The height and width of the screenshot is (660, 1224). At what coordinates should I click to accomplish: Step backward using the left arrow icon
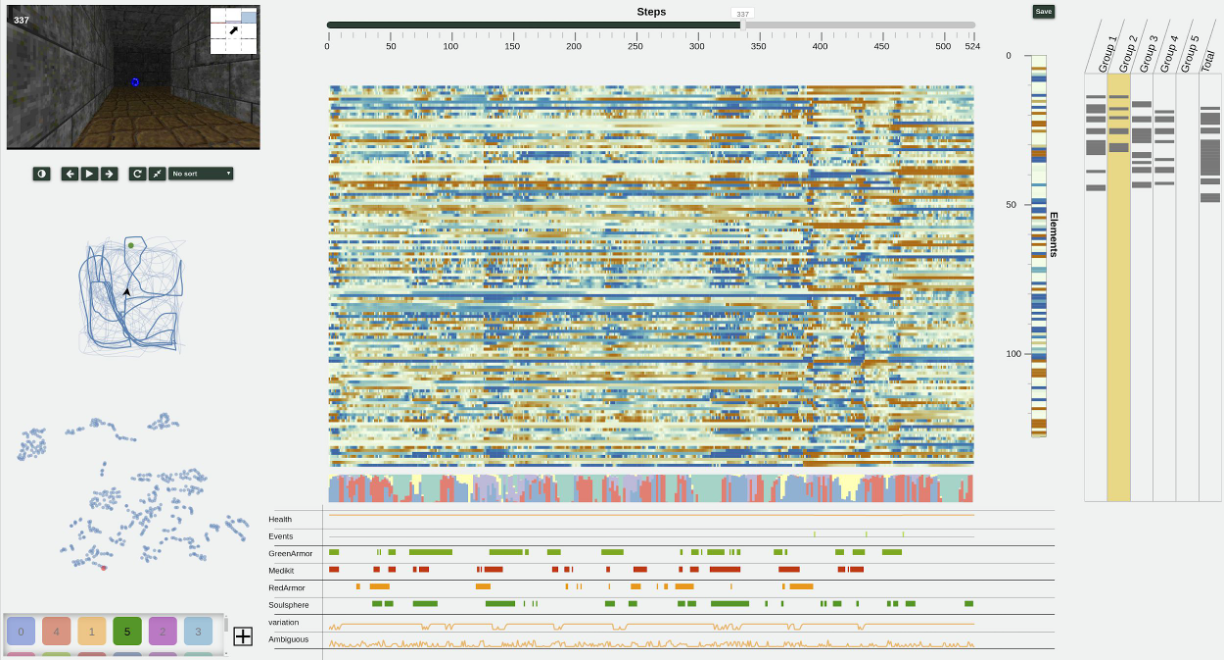point(69,173)
